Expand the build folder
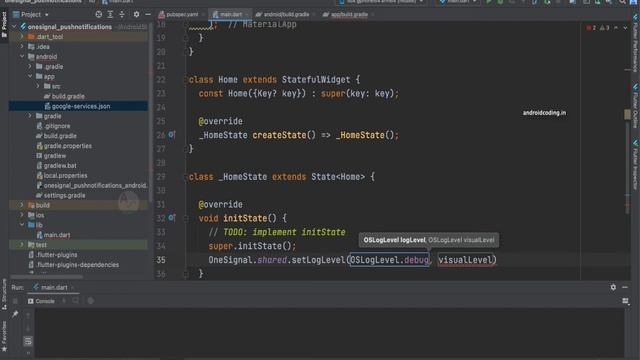Image resolution: width=640 pixels, height=360 pixels. [22, 205]
